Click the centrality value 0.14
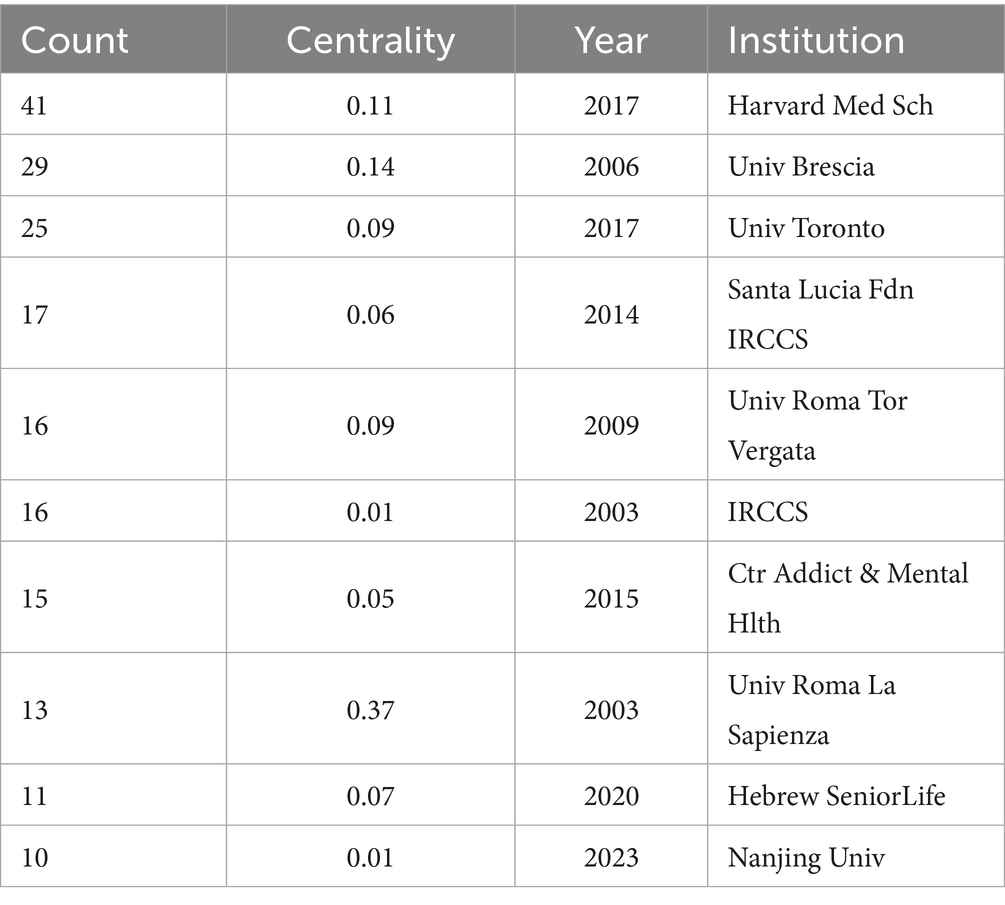The image size is (1005, 905). point(370,166)
